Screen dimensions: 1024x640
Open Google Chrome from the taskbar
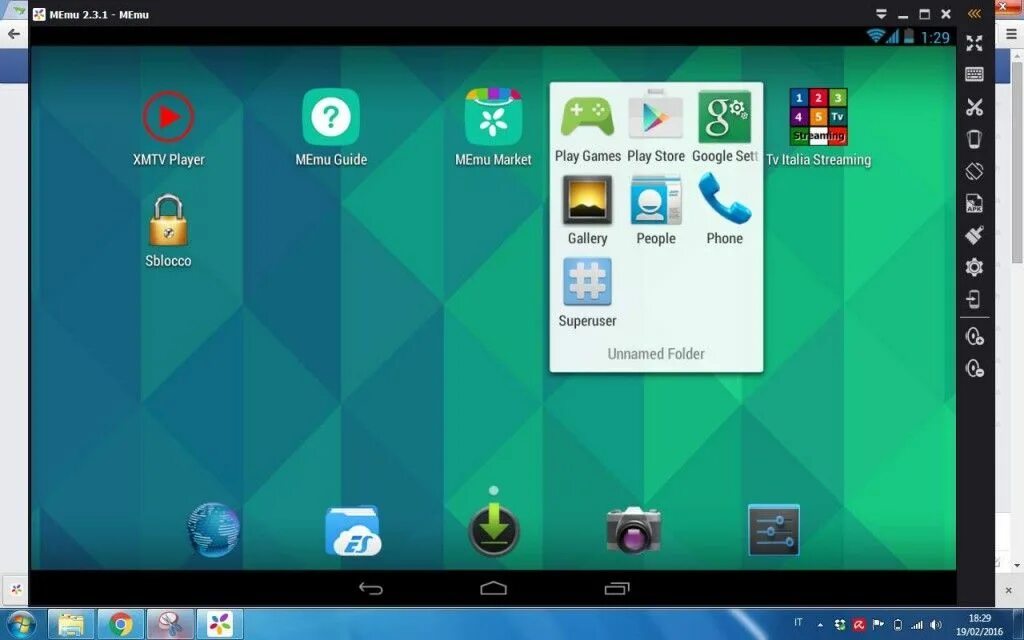120,624
